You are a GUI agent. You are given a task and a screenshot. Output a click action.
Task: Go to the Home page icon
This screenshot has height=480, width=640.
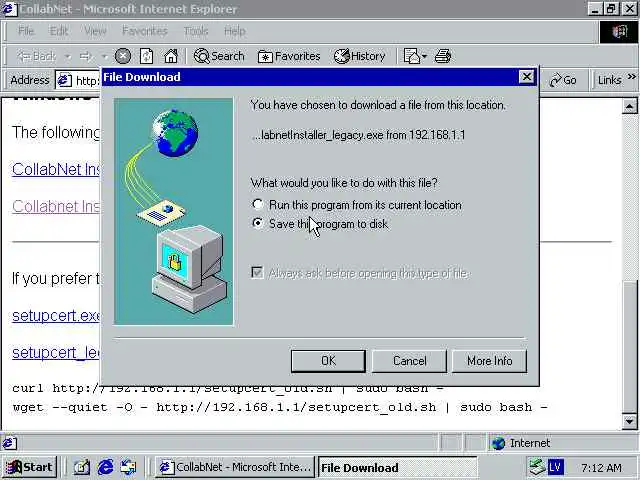(x=171, y=56)
